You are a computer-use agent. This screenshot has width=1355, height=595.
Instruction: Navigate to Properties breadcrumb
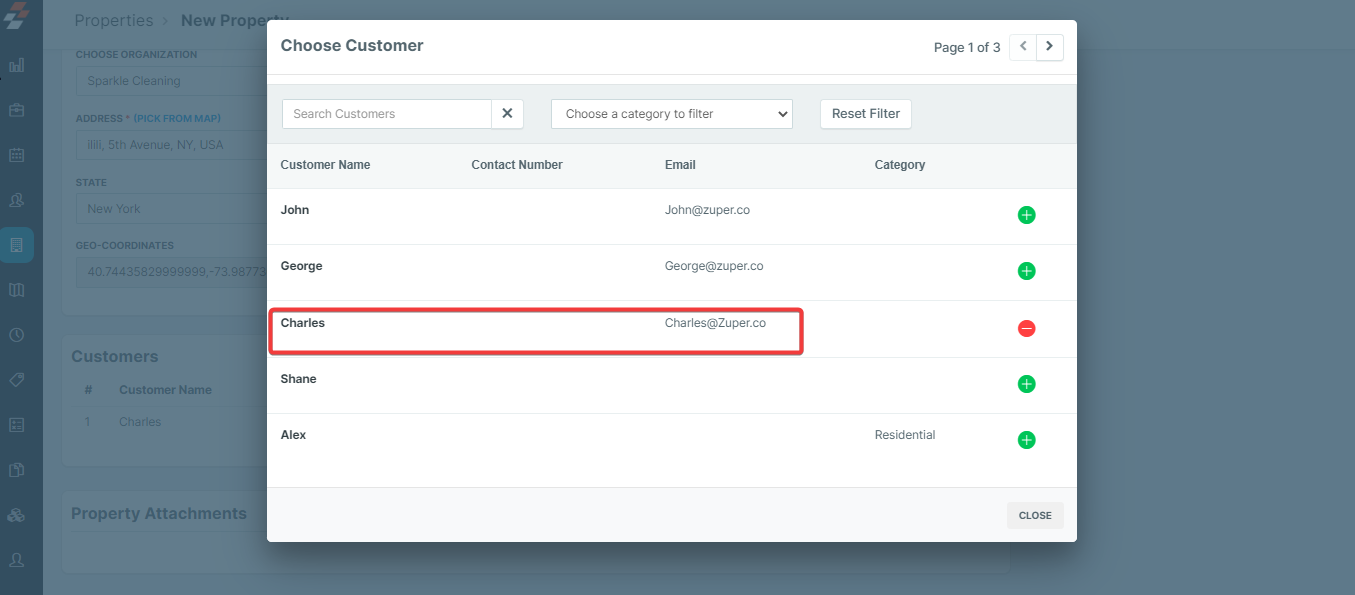coord(114,21)
